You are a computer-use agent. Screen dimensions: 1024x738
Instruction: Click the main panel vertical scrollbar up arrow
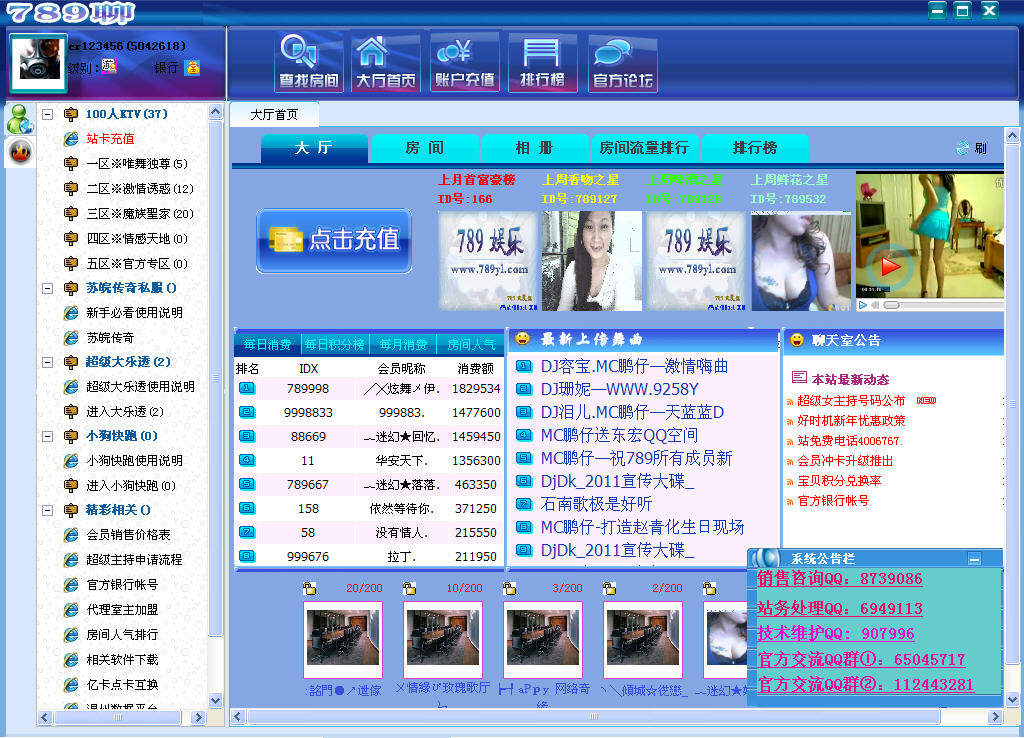tap(1012, 136)
